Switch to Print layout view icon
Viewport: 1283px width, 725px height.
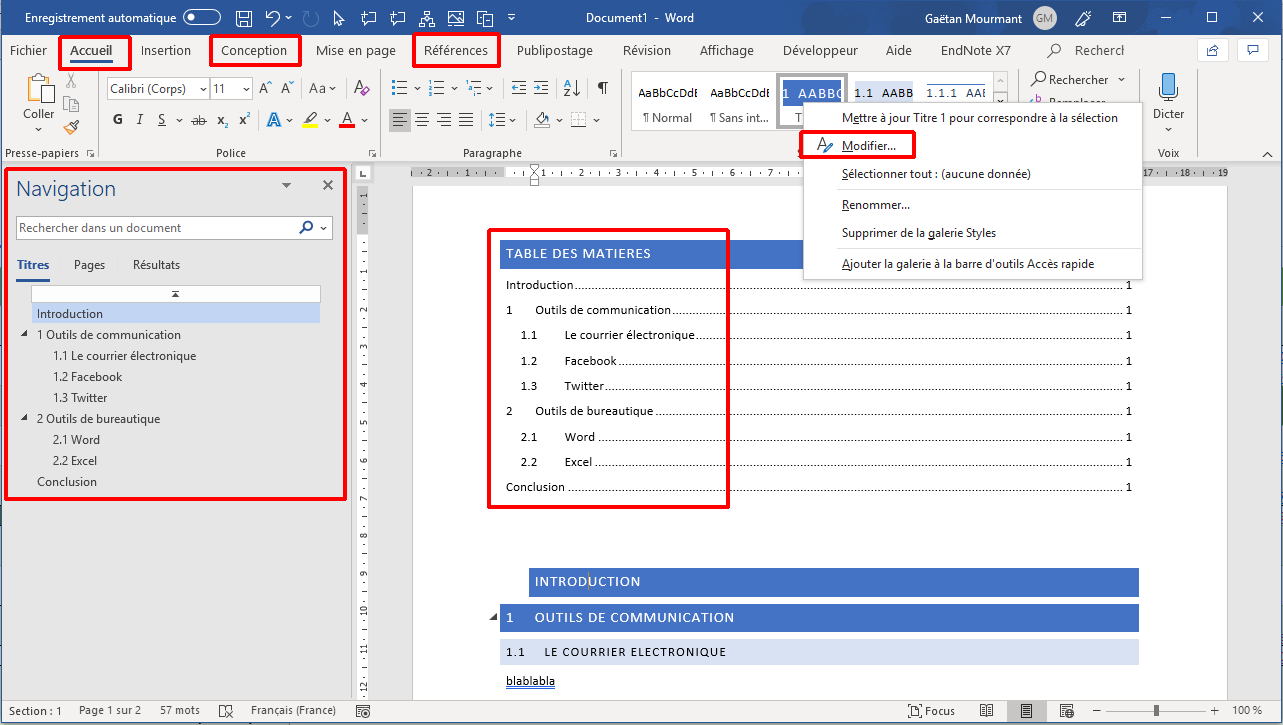coord(1025,711)
